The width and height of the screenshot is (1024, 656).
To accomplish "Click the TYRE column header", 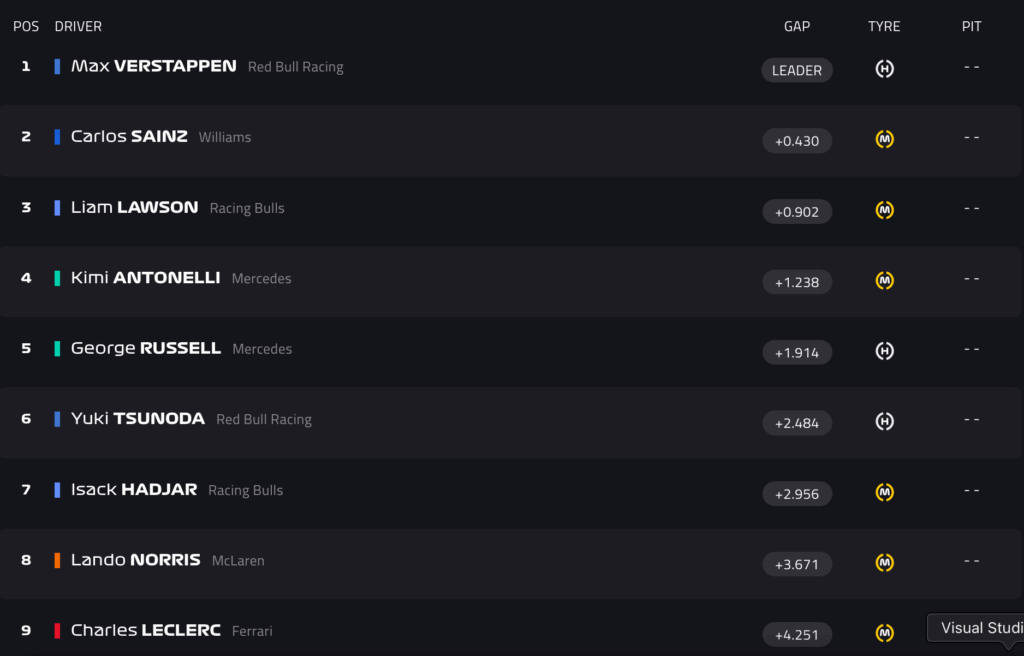I will point(884,26).
